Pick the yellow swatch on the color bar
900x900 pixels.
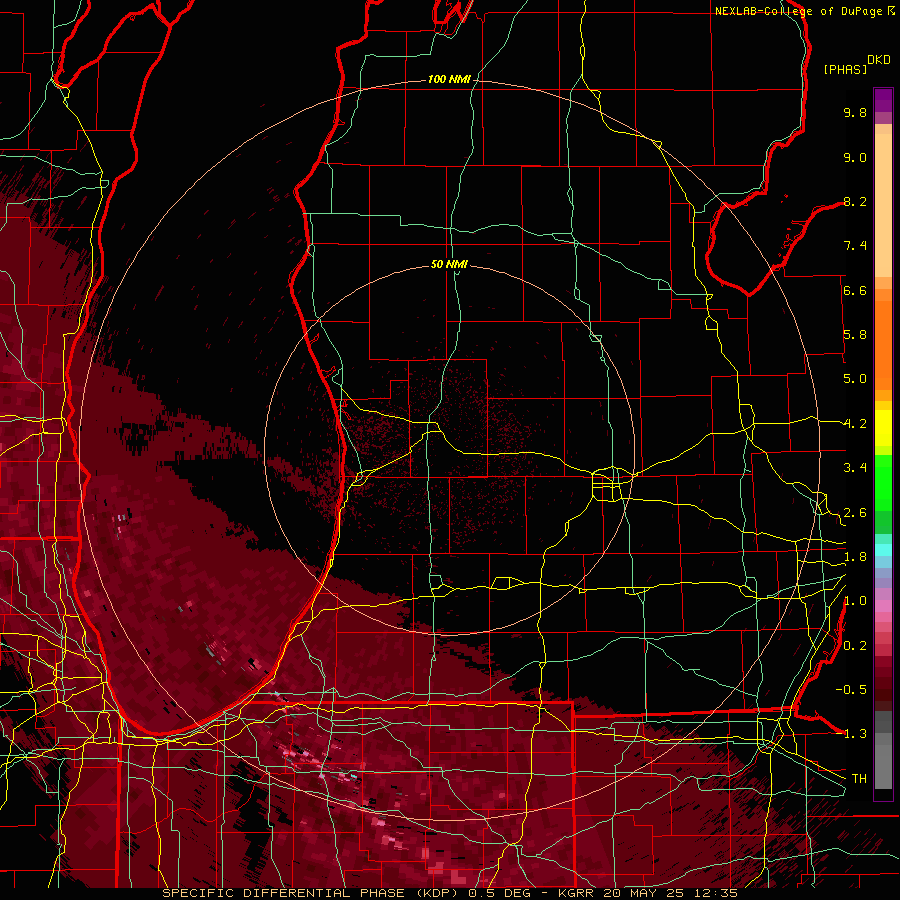(883, 428)
